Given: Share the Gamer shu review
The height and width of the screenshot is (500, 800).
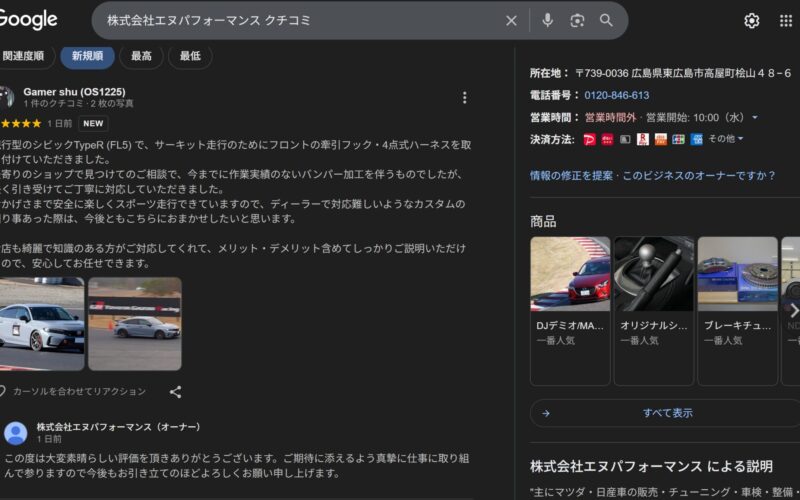Looking at the screenshot, I should (175, 392).
